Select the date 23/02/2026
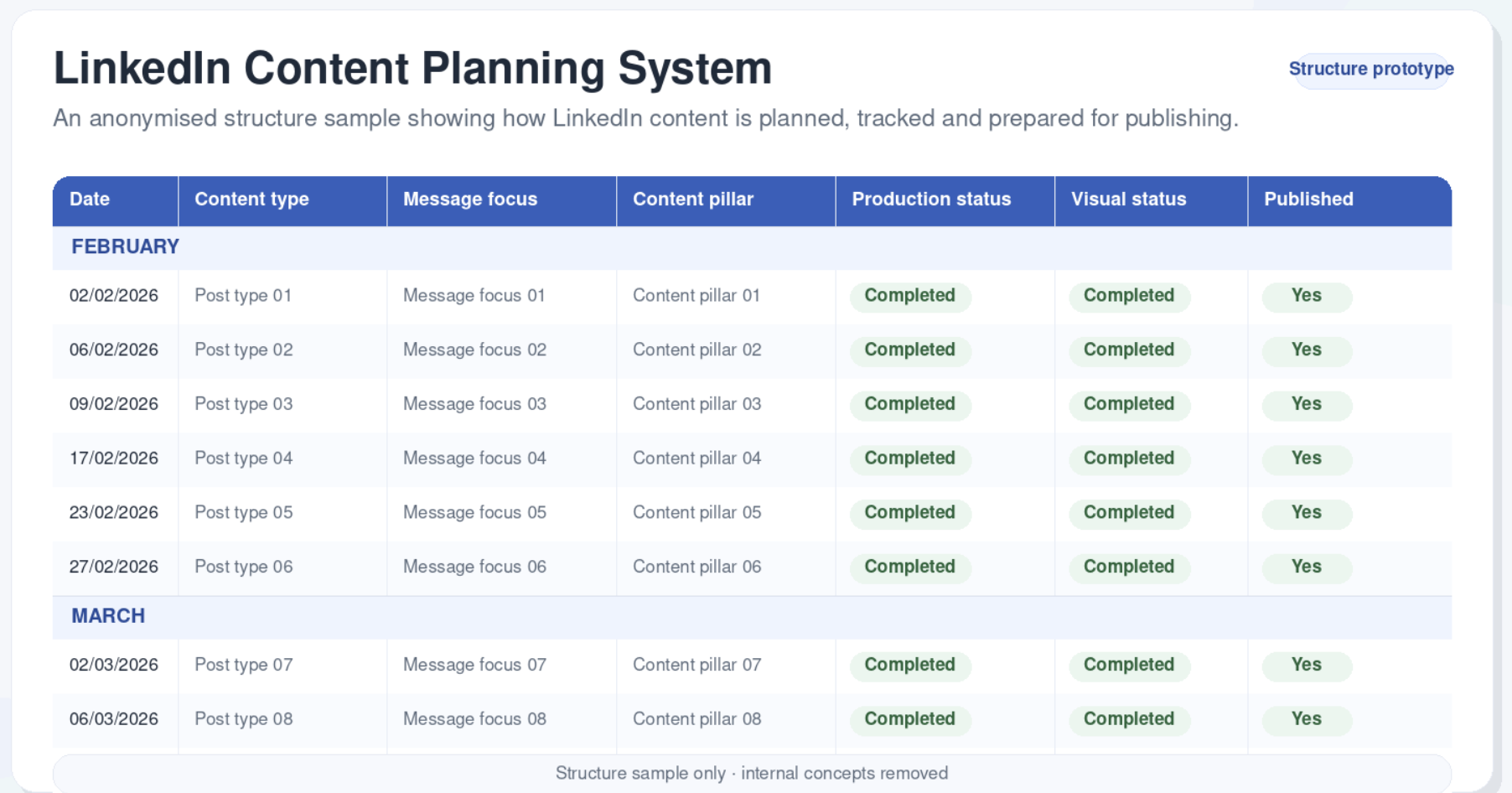 click(114, 513)
